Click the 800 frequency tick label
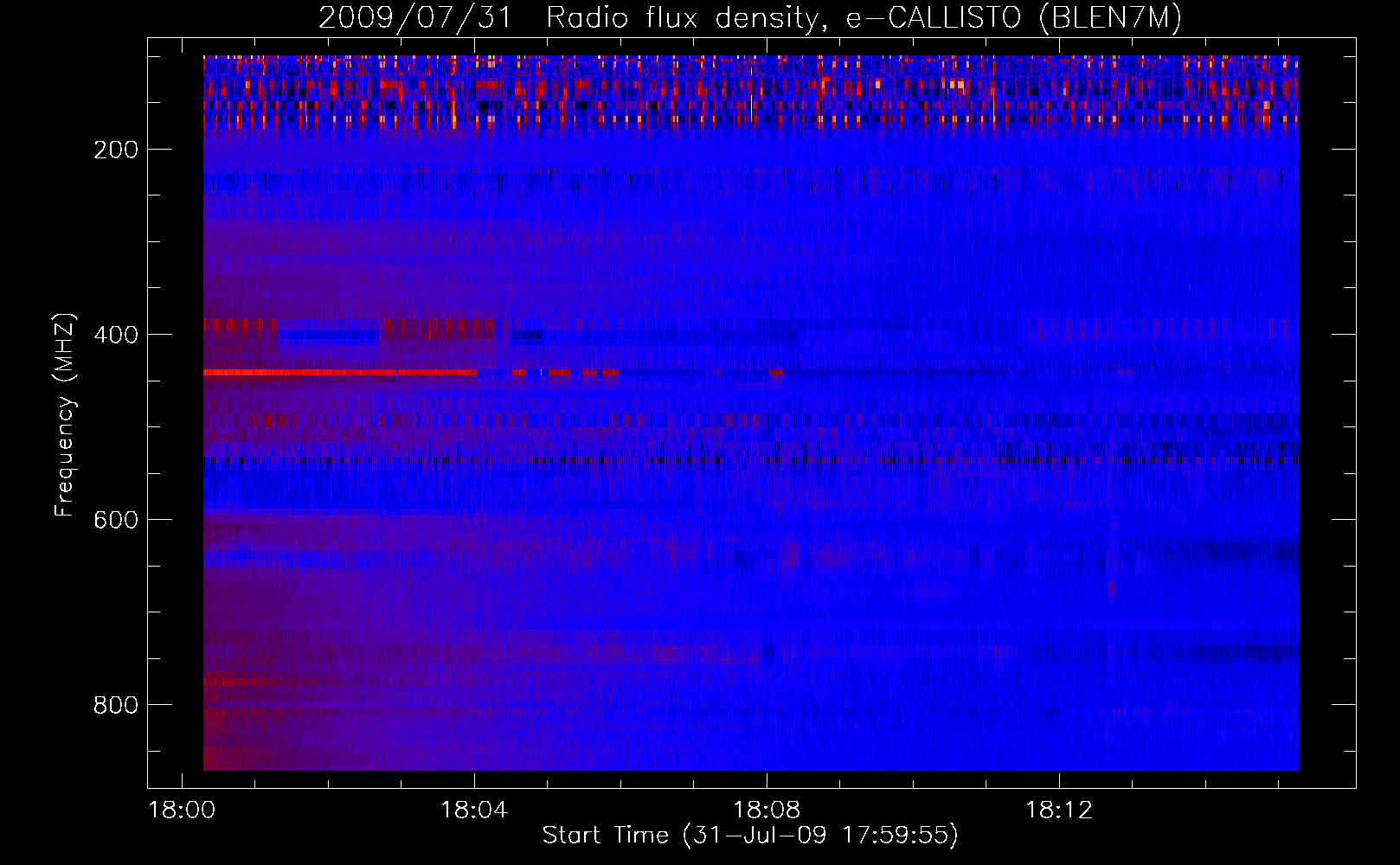 coord(116,705)
